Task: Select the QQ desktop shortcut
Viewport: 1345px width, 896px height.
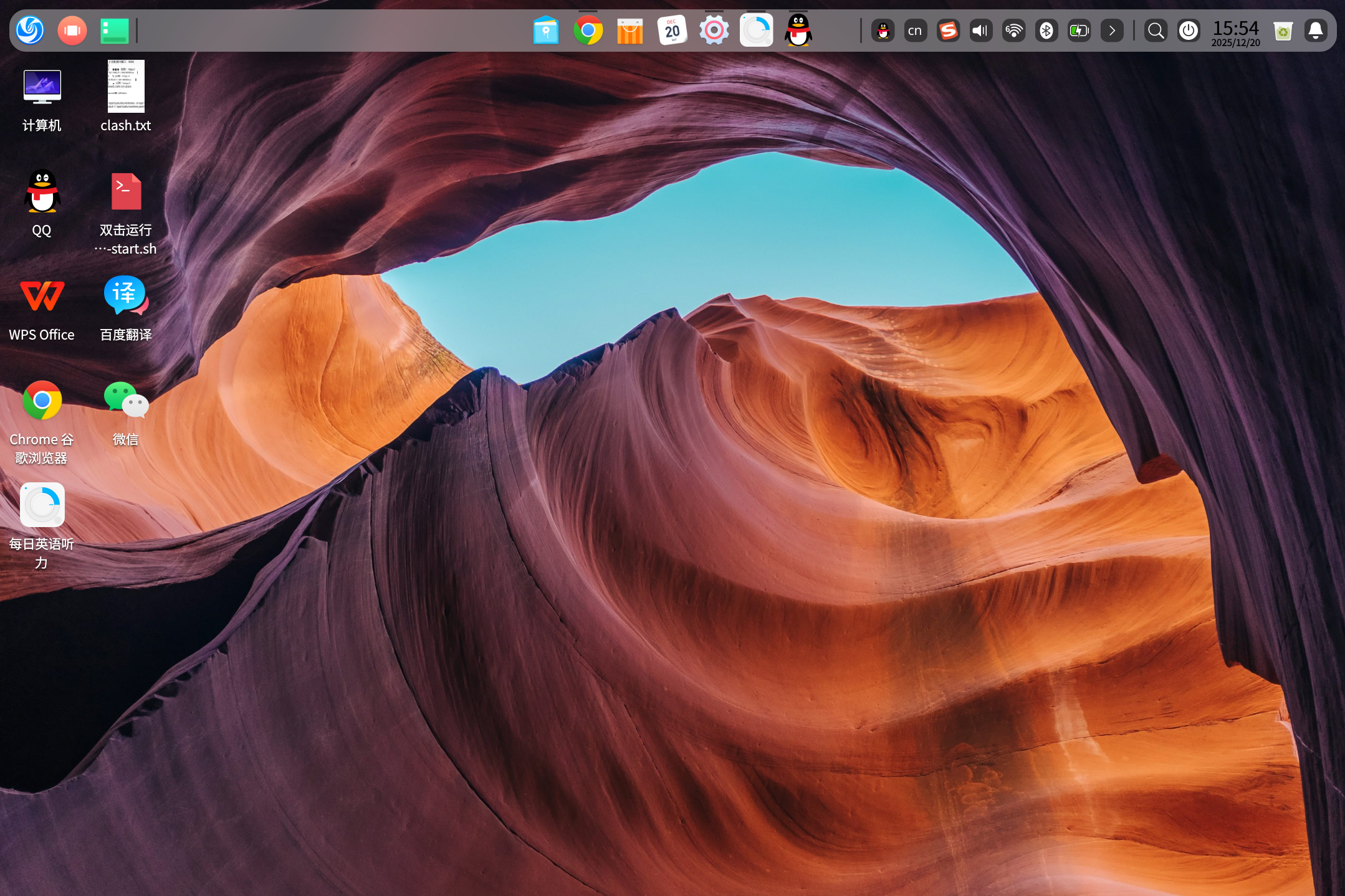Action: [x=42, y=203]
